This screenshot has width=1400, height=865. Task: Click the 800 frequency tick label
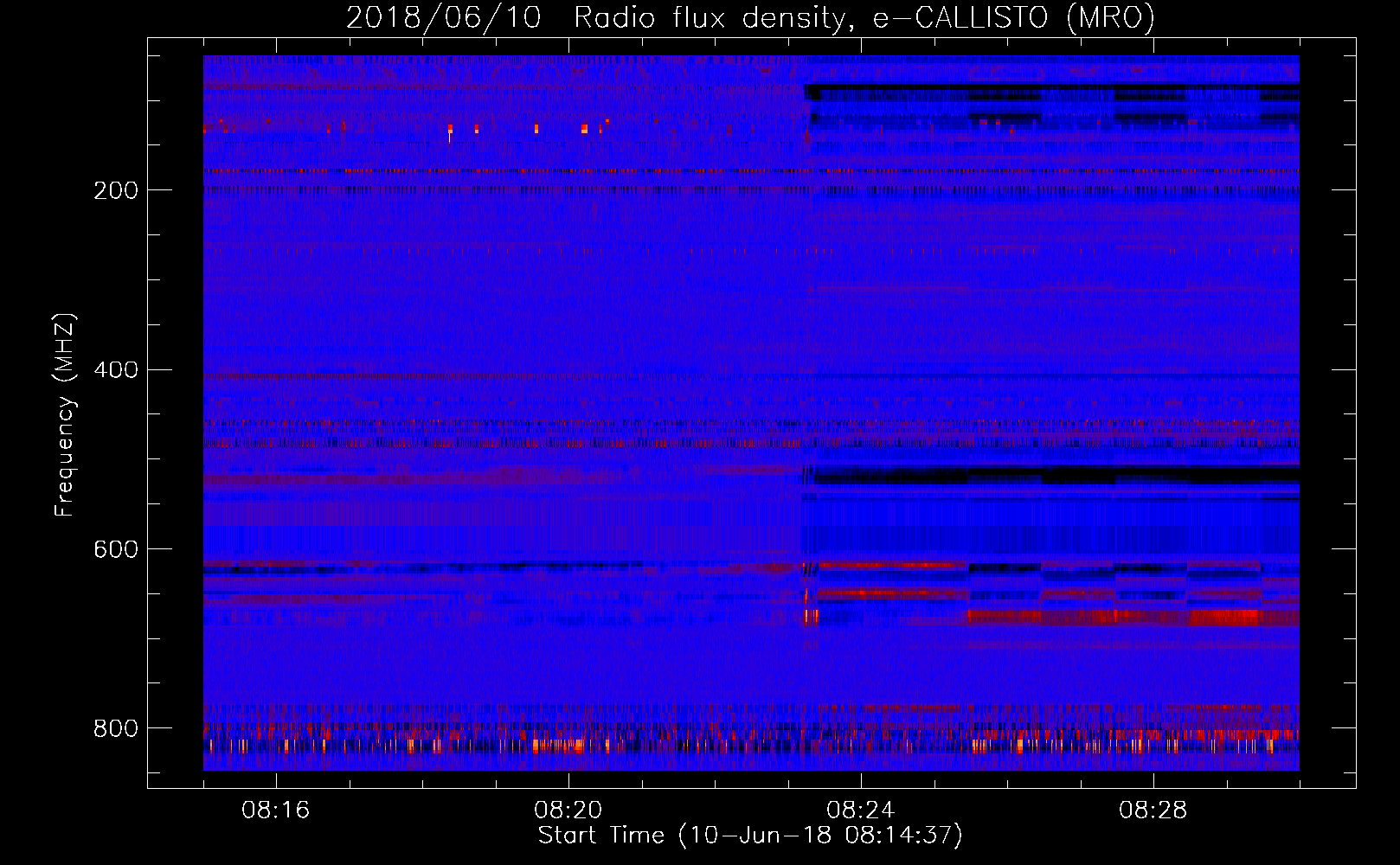pos(116,728)
